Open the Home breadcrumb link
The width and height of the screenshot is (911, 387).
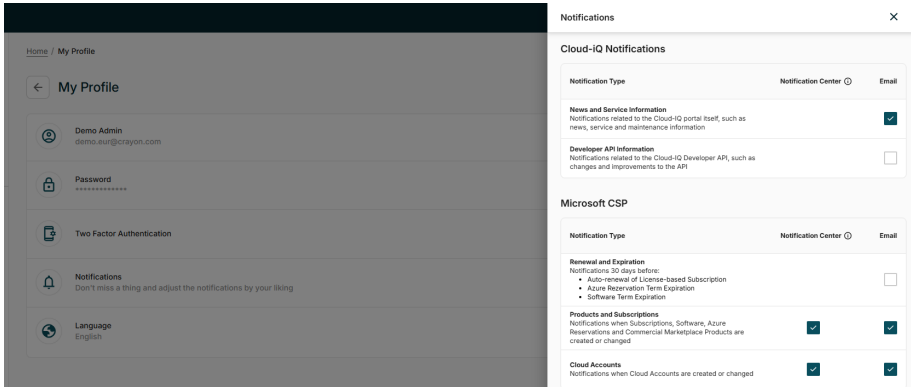[37, 51]
